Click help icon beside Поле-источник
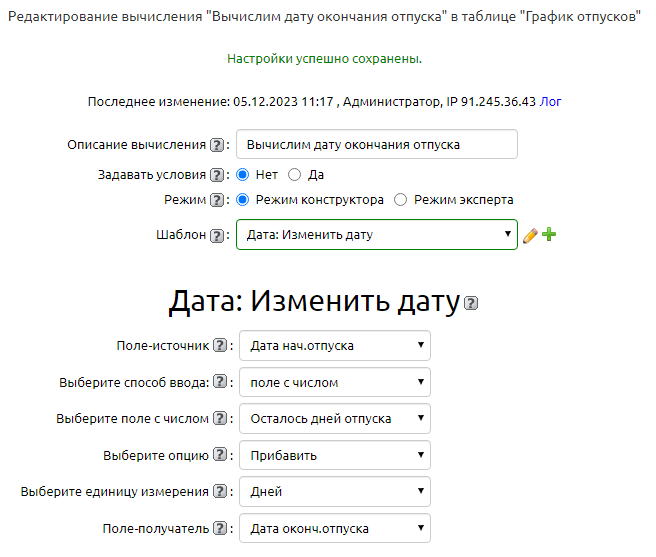 [220, 346]
